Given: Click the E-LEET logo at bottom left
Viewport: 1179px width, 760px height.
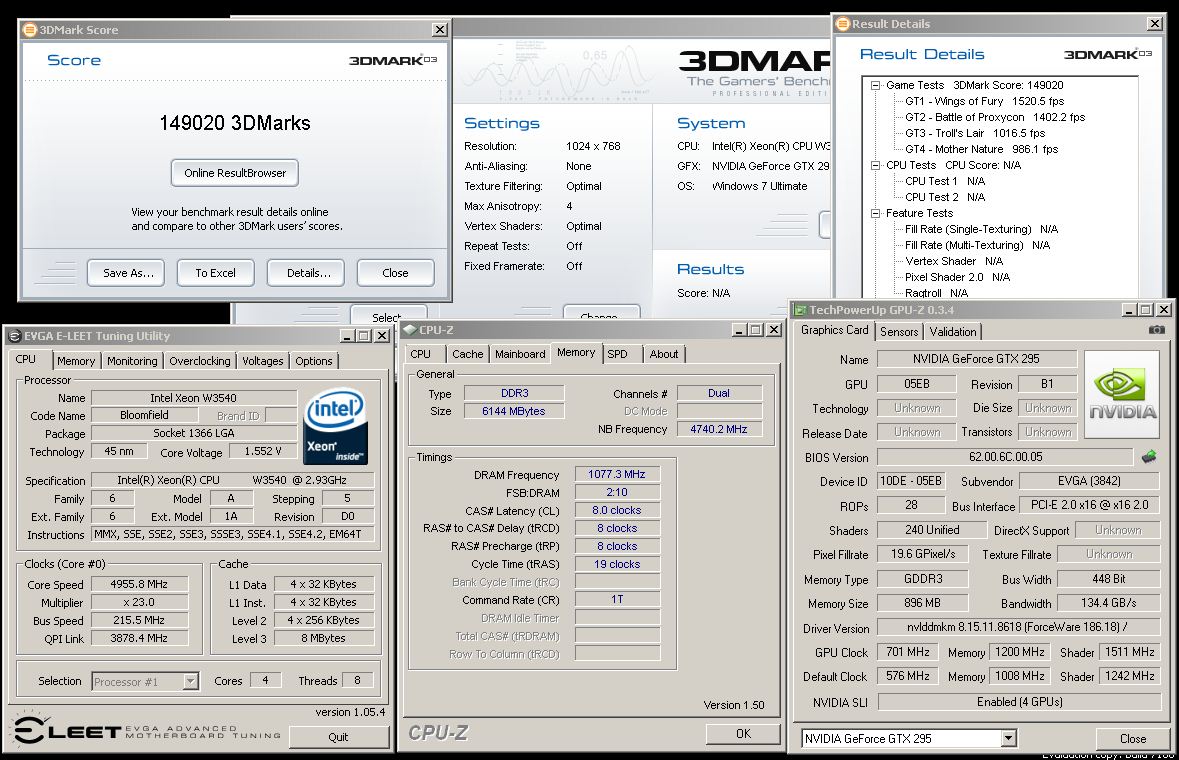Looking at the screenshot, I should [x=68, y=730].
